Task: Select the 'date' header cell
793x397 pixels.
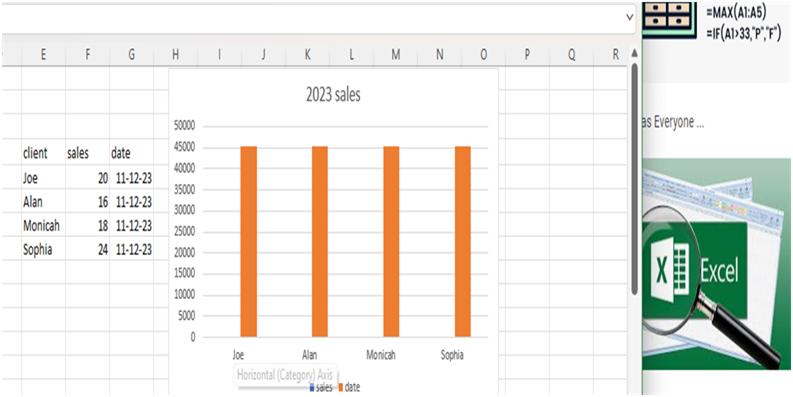Action: tap(131, 153)
